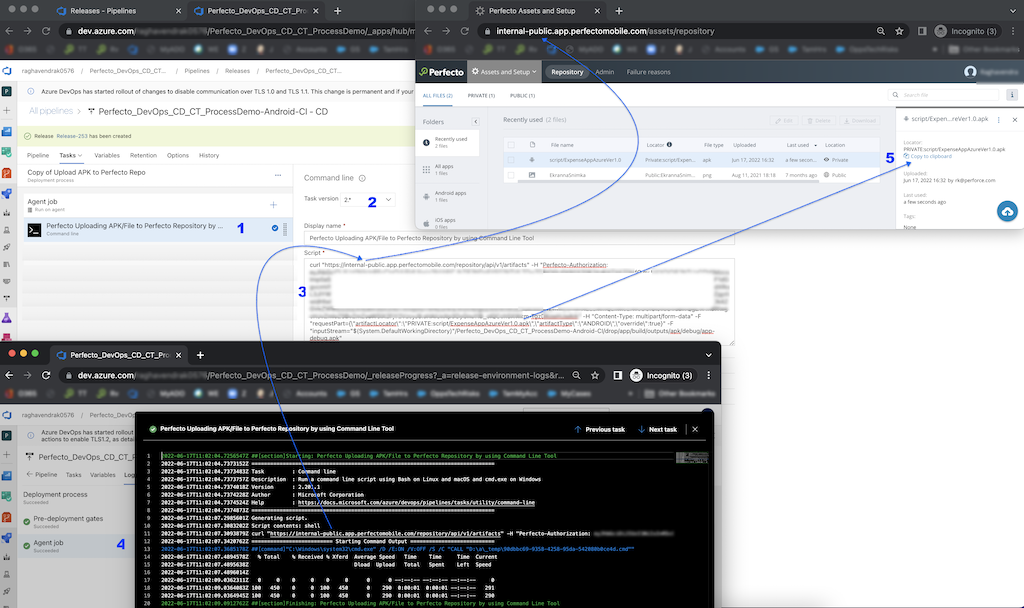Viewport: 1024px width, 608px height.
Task: Select Agent job Succeeded in deployment process
Action: point(76,545)
